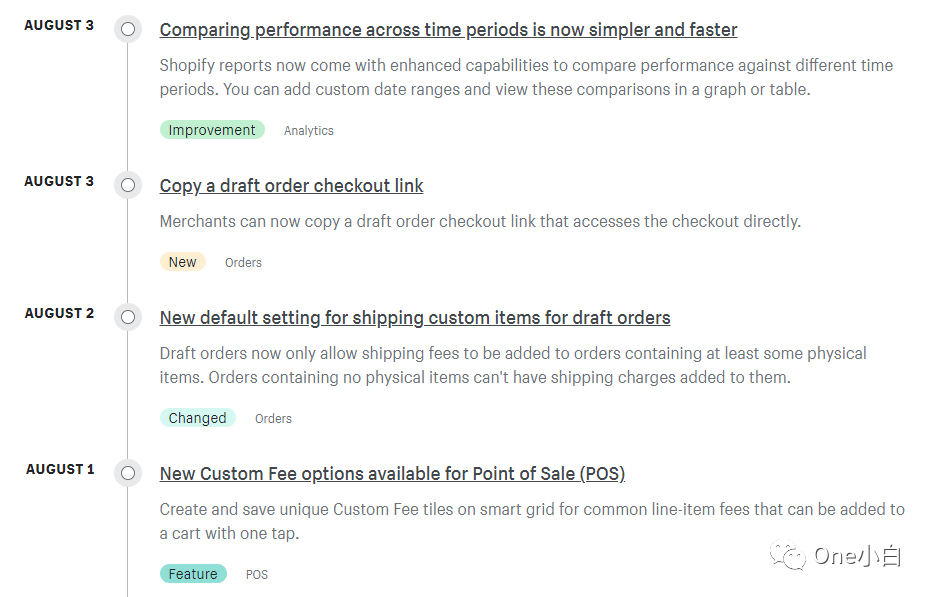Open the Comparing performance across time periods link
This screenshot has height=597, width=933.
click(448, 30)
